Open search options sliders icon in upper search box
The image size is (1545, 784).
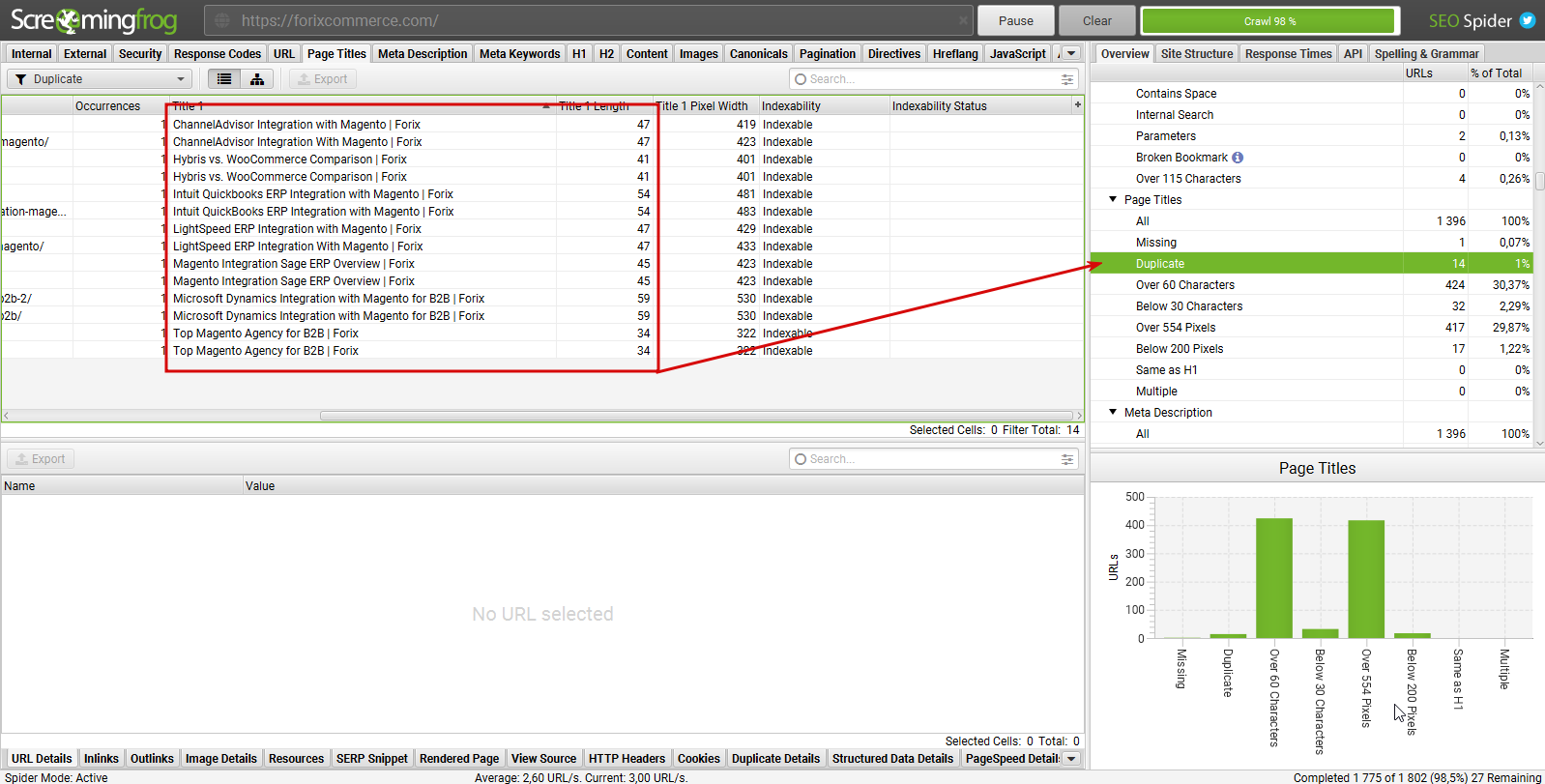1067,79
